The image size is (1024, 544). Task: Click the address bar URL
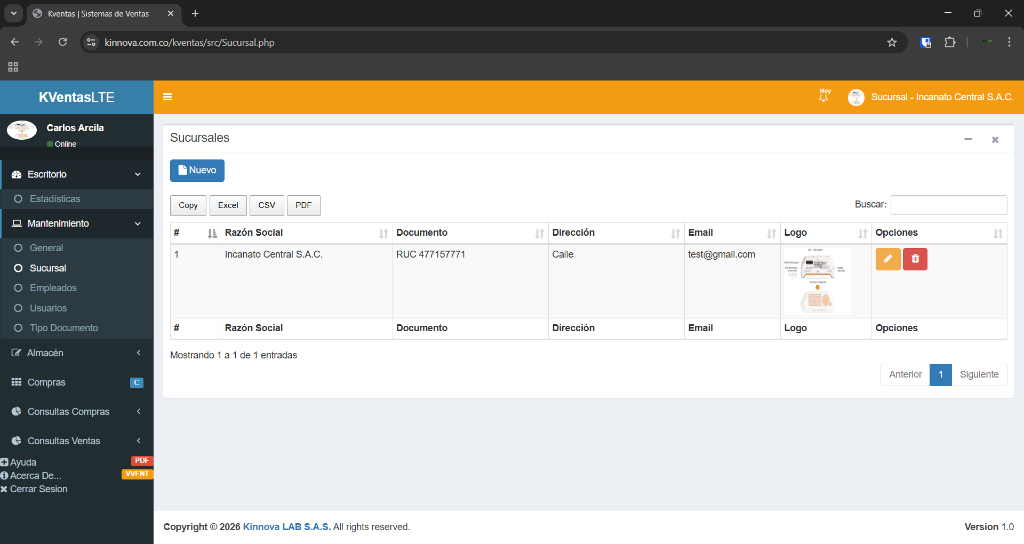(x=189, y=42)
